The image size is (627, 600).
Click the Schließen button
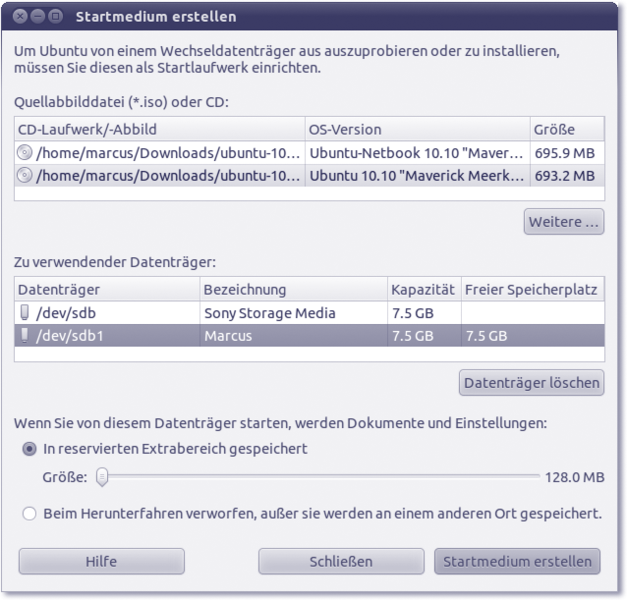(340, 561)
